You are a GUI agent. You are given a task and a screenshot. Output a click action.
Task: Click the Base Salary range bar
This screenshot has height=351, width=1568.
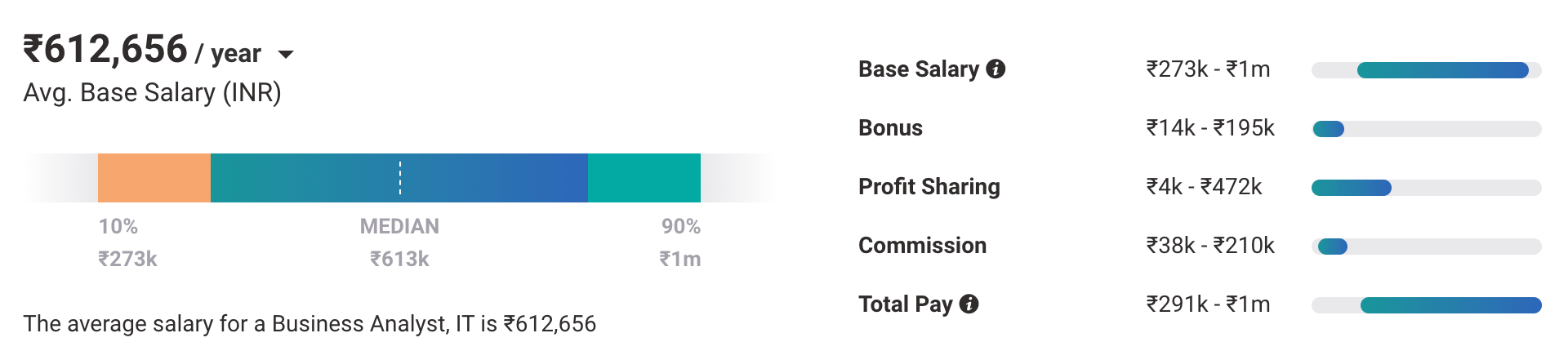coord(1442,71)
